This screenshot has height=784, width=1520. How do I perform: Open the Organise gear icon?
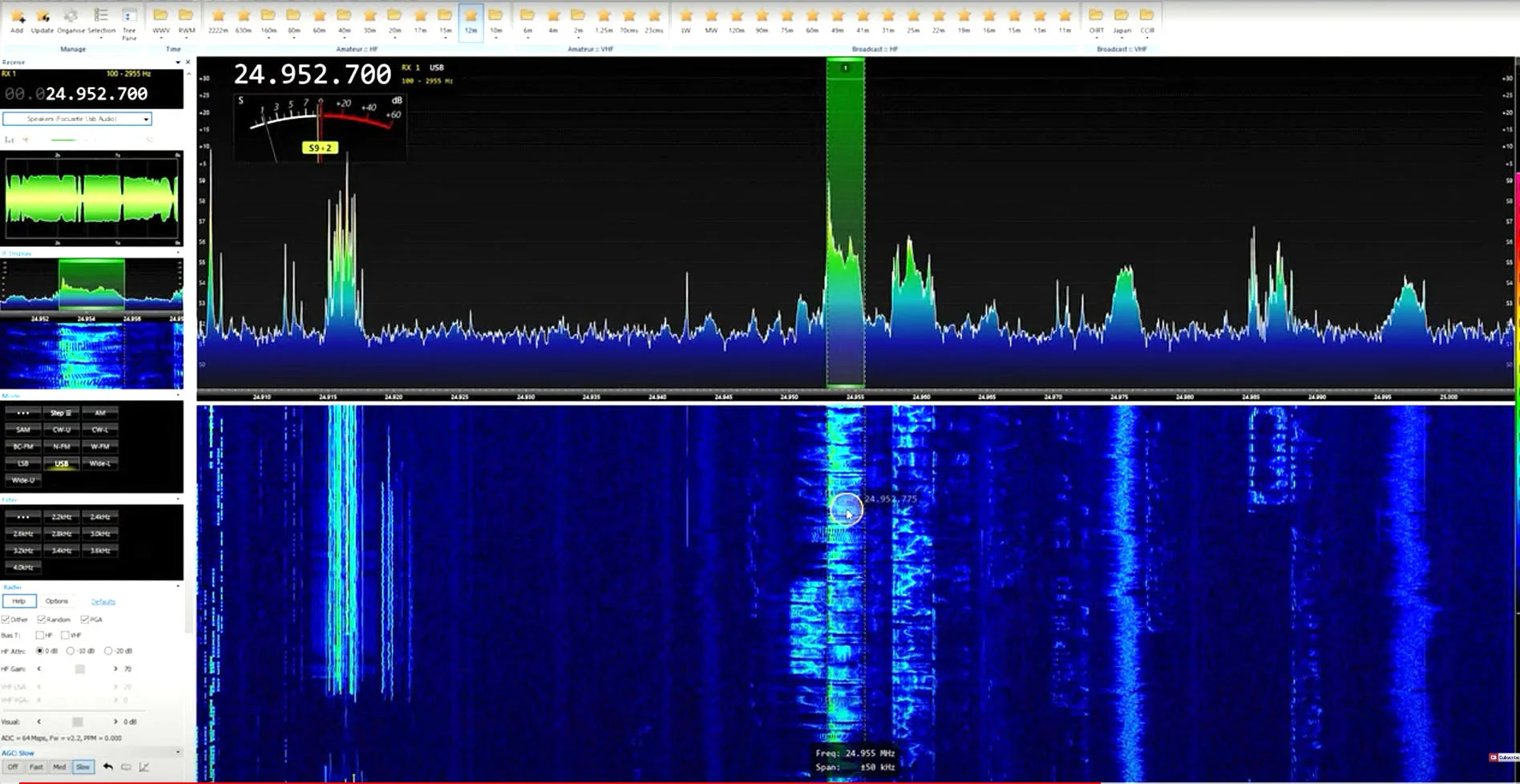click(71, 16)
